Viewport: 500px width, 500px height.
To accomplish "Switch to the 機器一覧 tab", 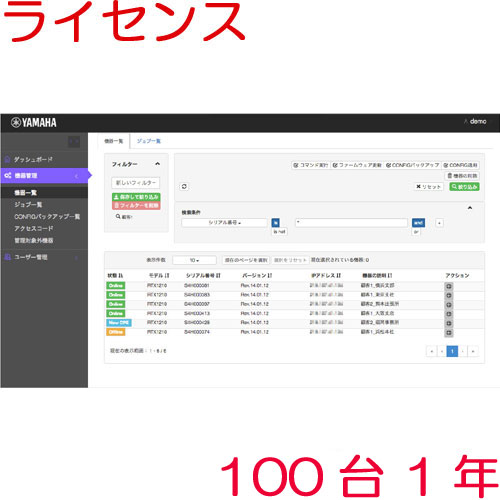I will click(114, 141).
